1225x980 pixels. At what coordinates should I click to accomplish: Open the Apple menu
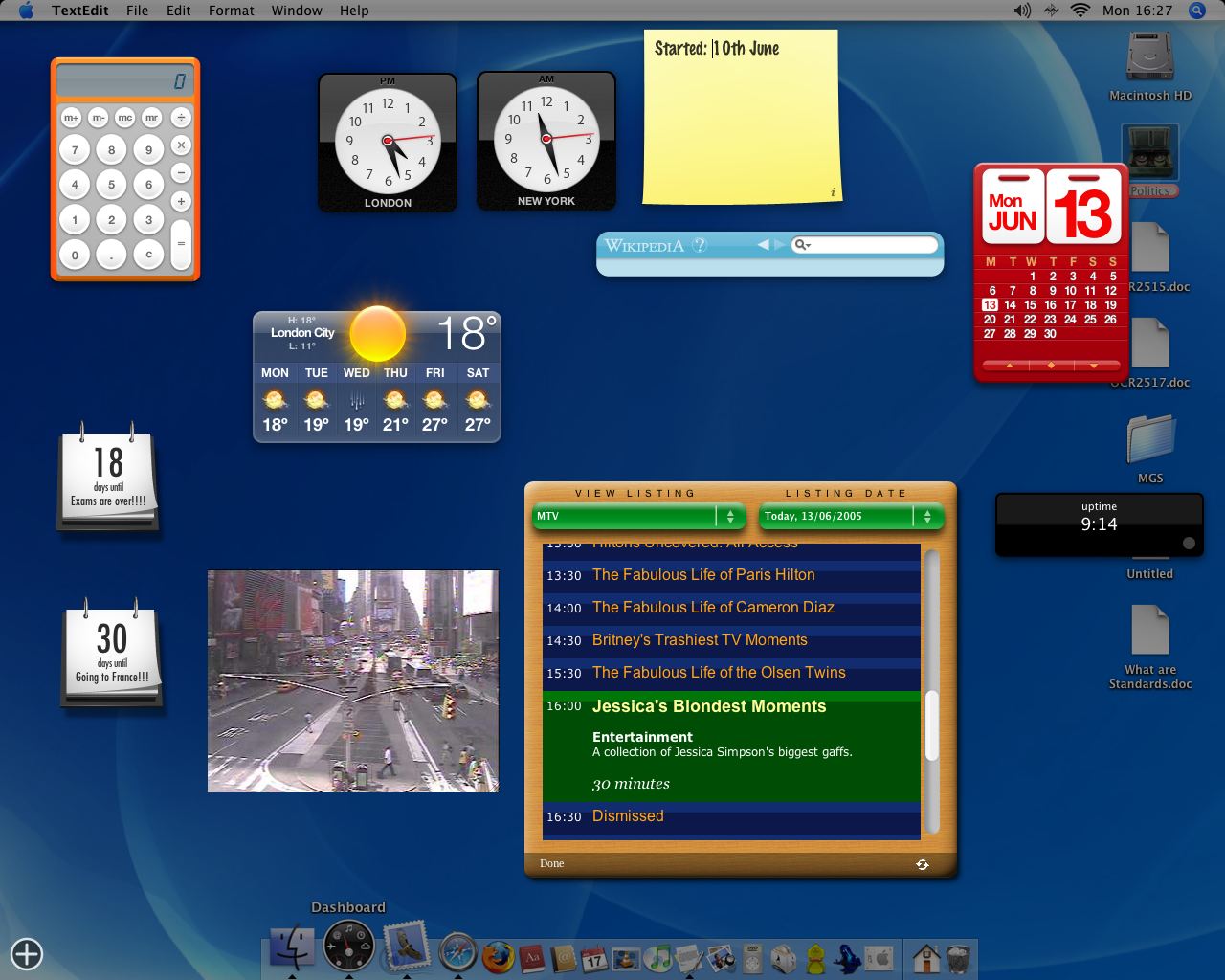pyautogui.click(x=26, y=11)
